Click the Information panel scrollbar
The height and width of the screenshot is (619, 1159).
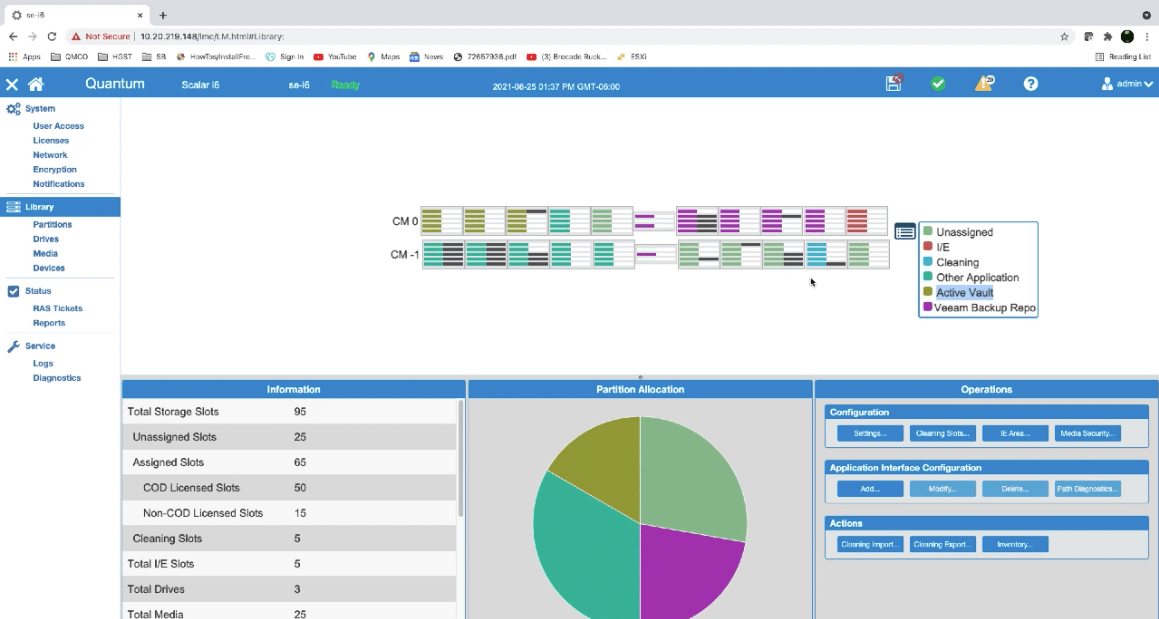point(461,459)
